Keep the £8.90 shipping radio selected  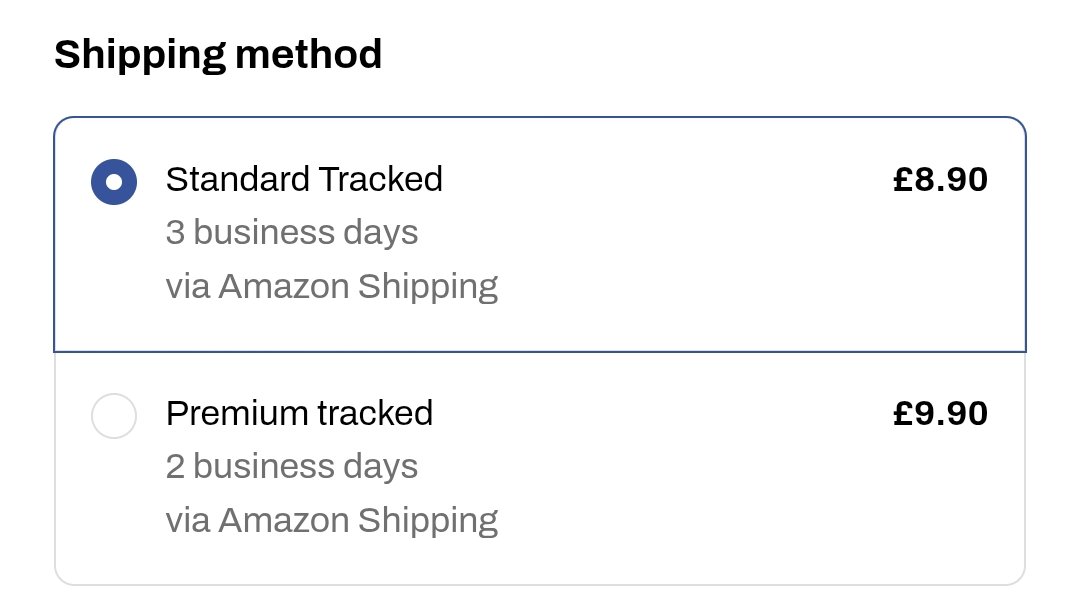114,182
